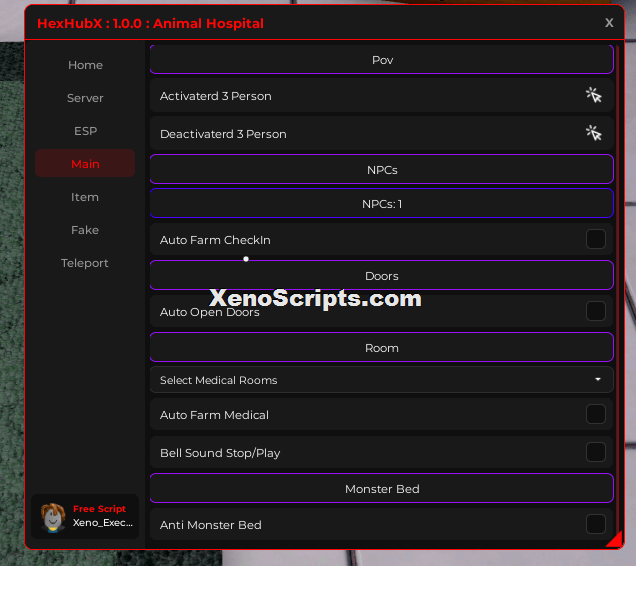Switch to the Teleport tab

[85, 263]
